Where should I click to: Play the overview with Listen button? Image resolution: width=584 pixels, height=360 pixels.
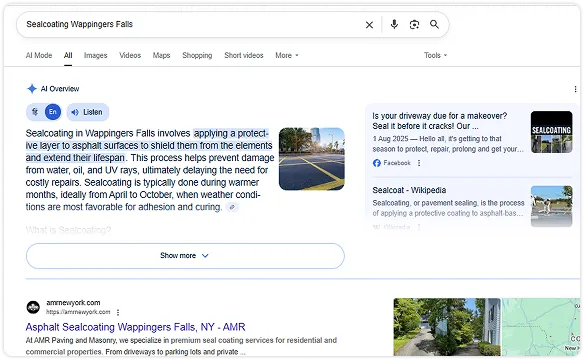pos(88,112)
